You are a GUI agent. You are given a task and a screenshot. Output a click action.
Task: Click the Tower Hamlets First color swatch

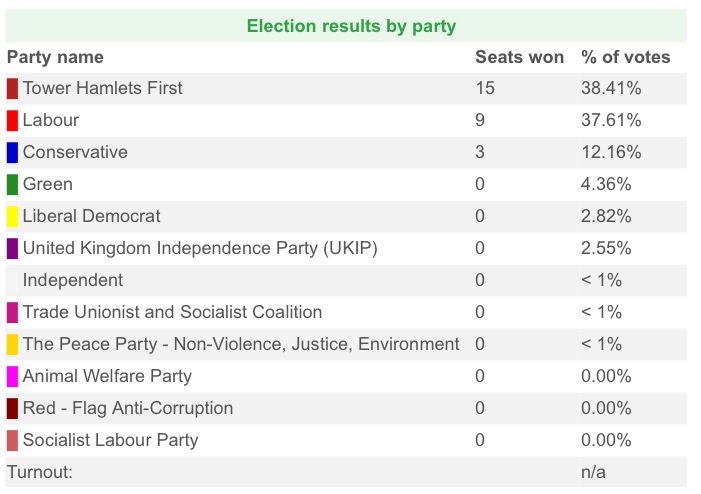(12, 88)
